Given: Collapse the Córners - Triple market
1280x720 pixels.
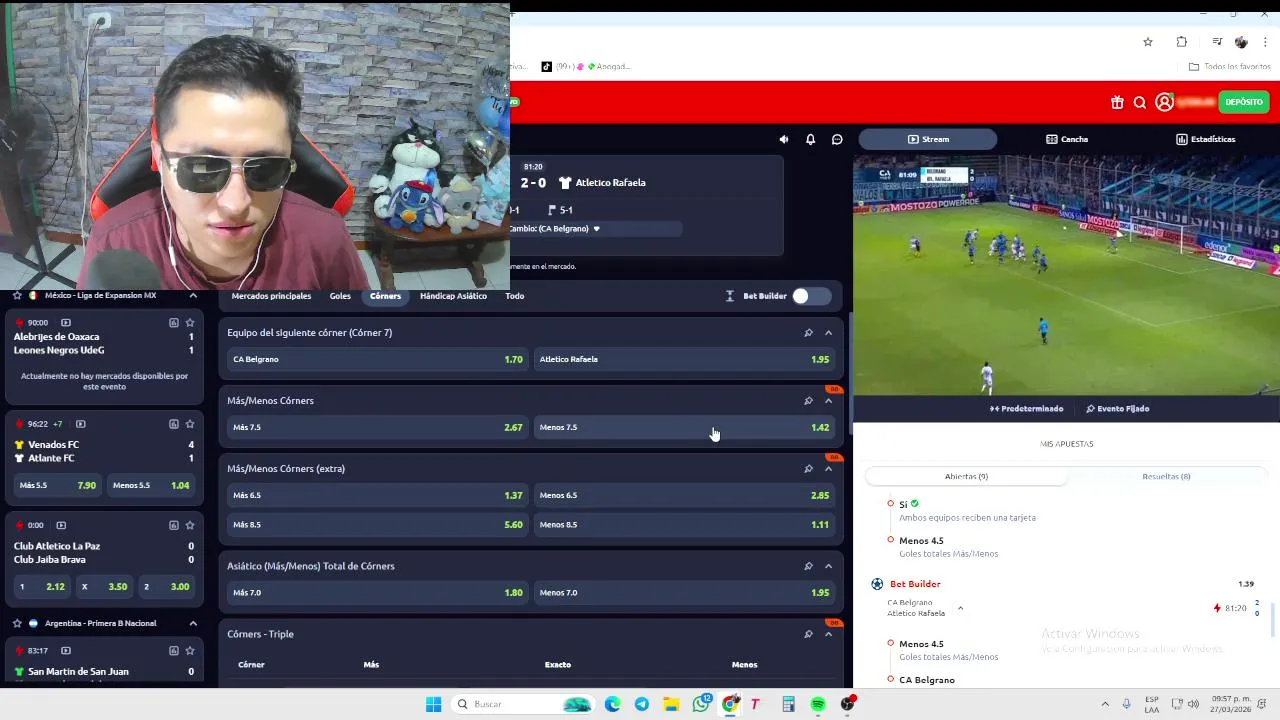Looking at the screenshot, I should click(828, 634).
